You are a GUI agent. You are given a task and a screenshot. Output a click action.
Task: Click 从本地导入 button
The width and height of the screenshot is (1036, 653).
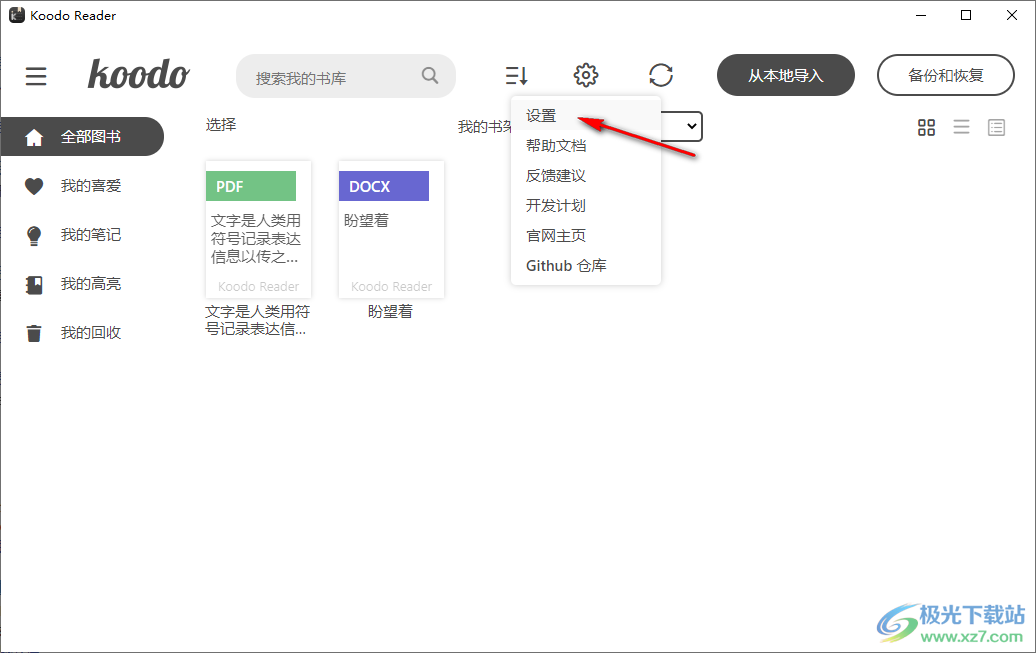pyautogui.click(x=786, y=75)
